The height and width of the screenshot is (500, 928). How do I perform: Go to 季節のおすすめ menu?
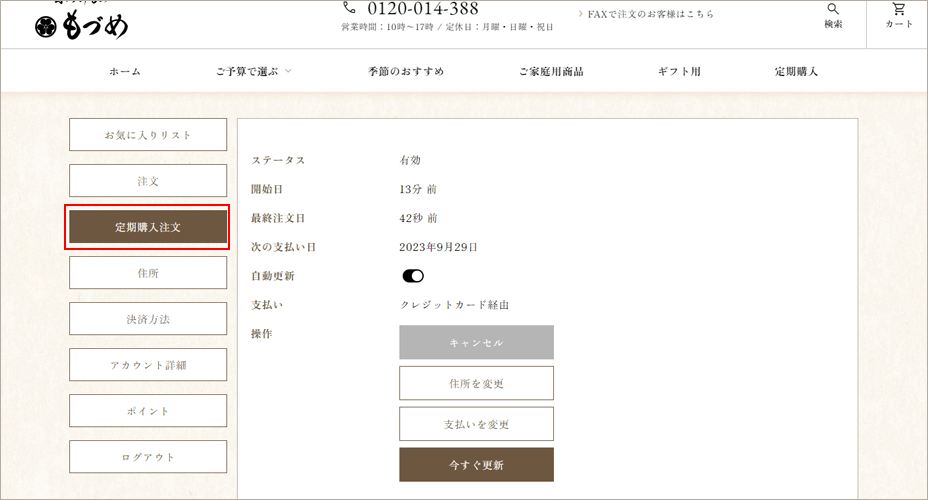[x=405, y=72]
